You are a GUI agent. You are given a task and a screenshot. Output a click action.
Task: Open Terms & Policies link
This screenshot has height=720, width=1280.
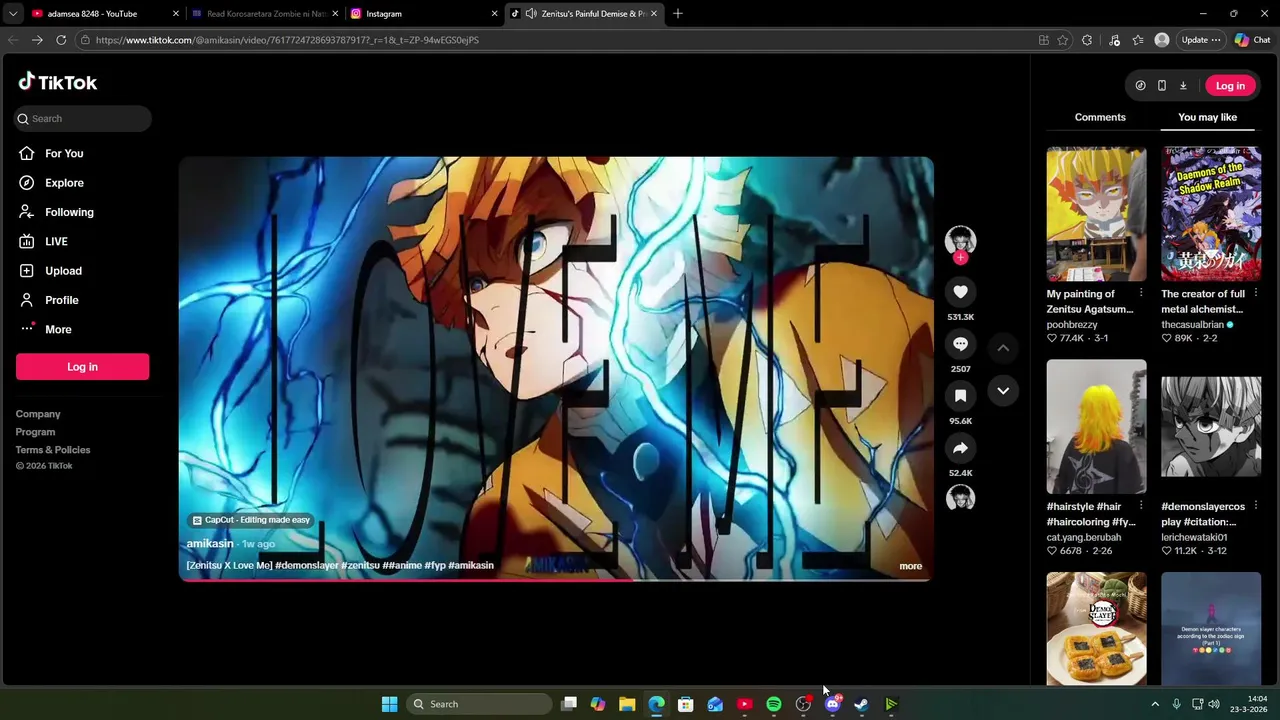pos(53,450)
